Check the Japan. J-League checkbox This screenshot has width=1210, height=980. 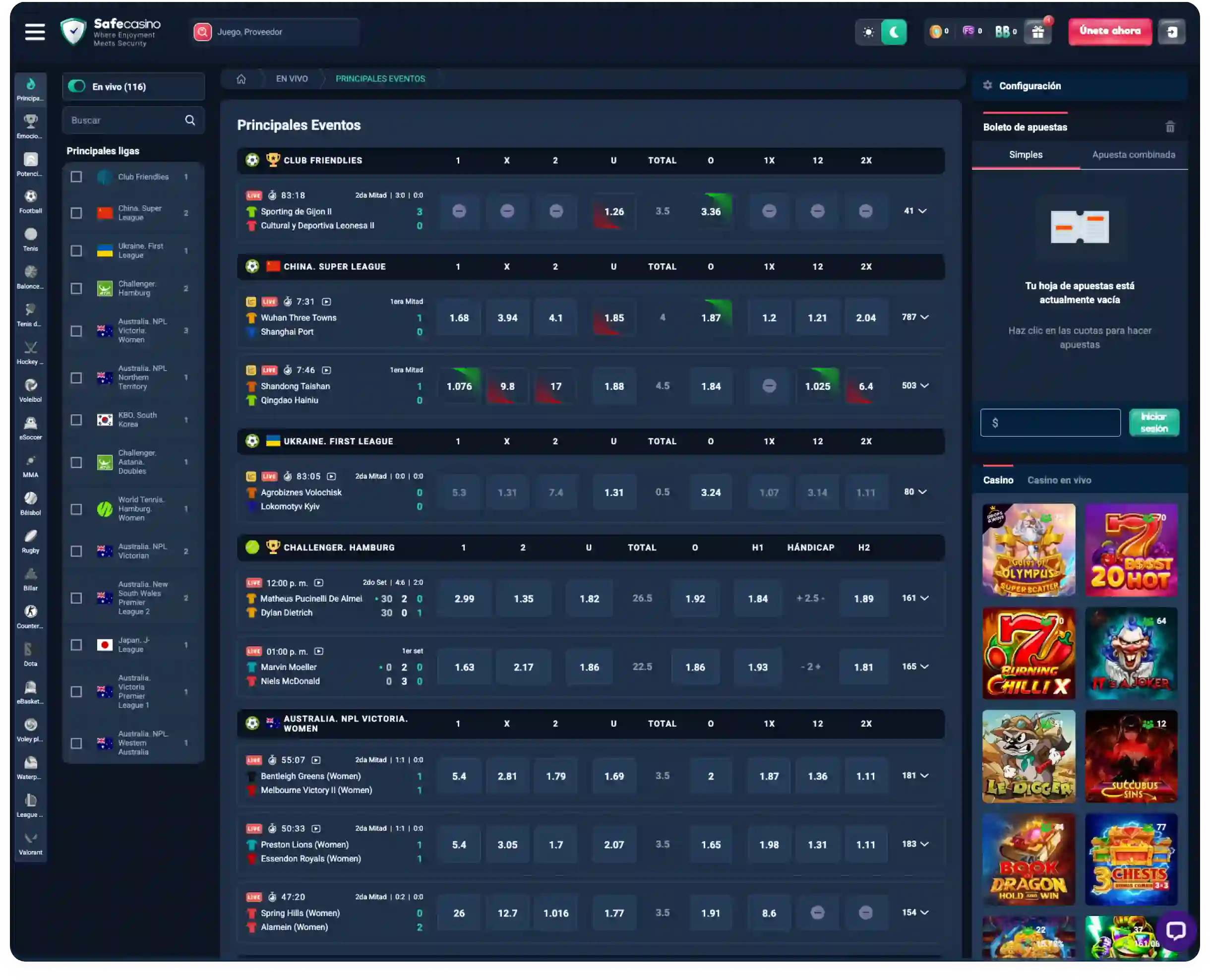pyautogui.click(x=76, y=645)
